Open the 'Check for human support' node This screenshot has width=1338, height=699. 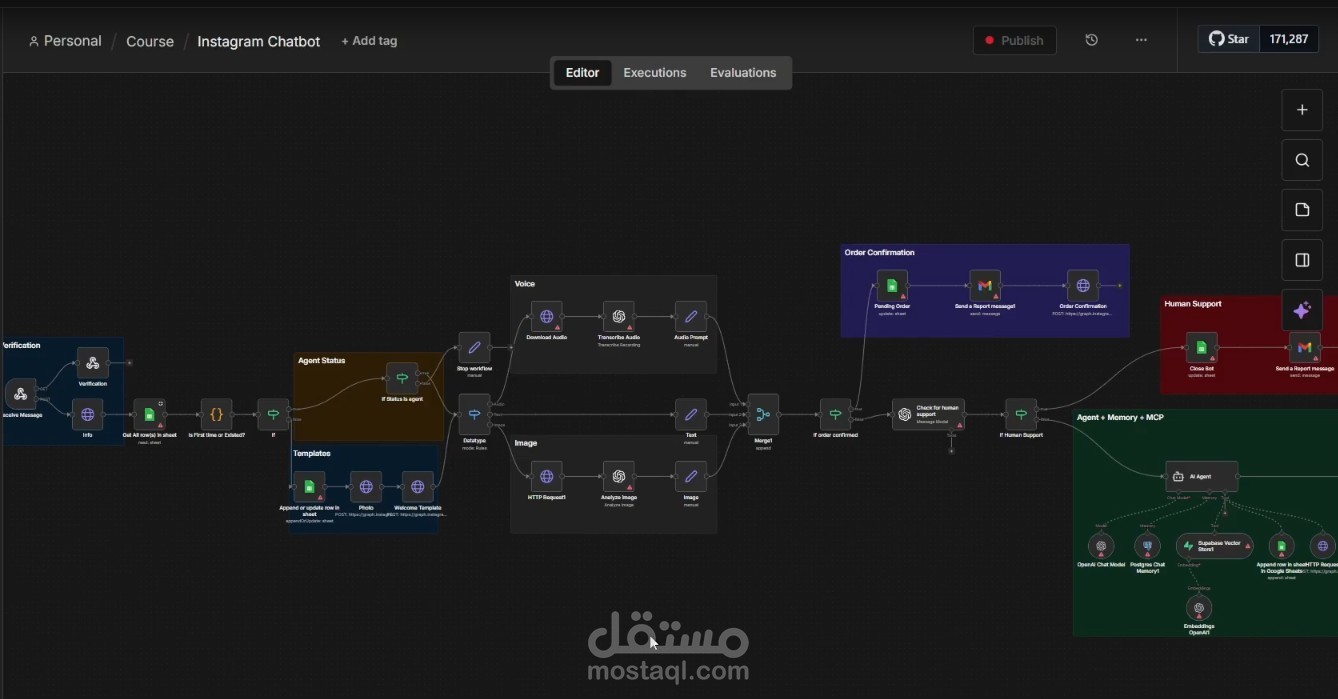pyautogui.click(x=928, y=414)
